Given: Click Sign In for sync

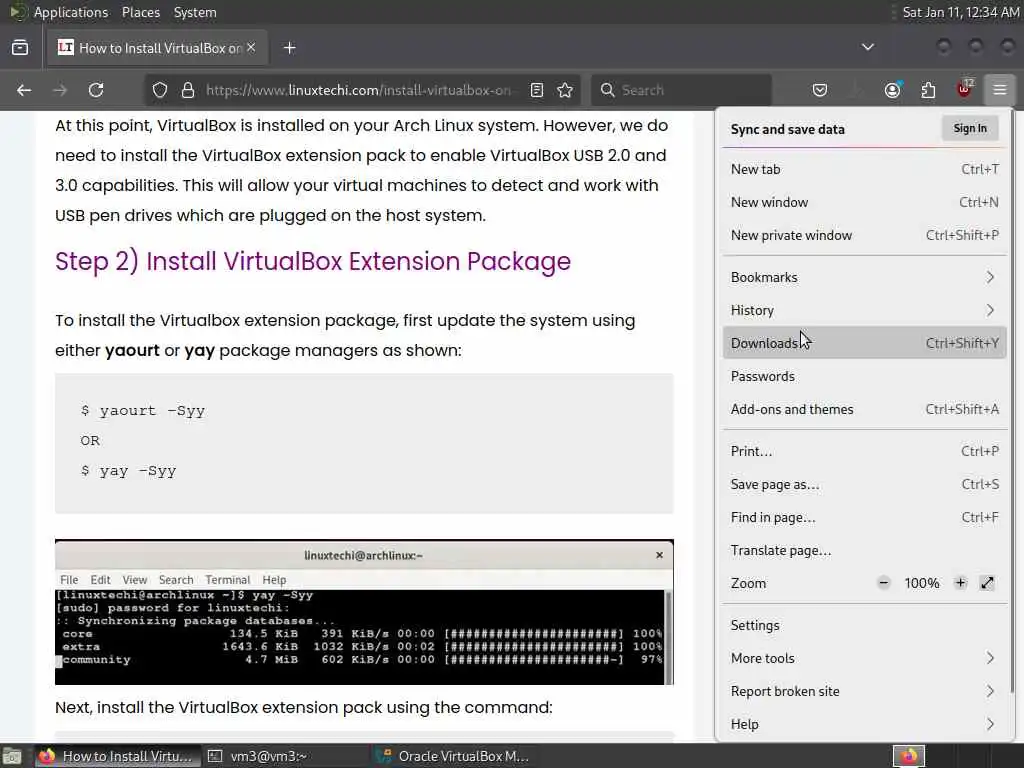Looking at the screenshot, I should point(970,129).
